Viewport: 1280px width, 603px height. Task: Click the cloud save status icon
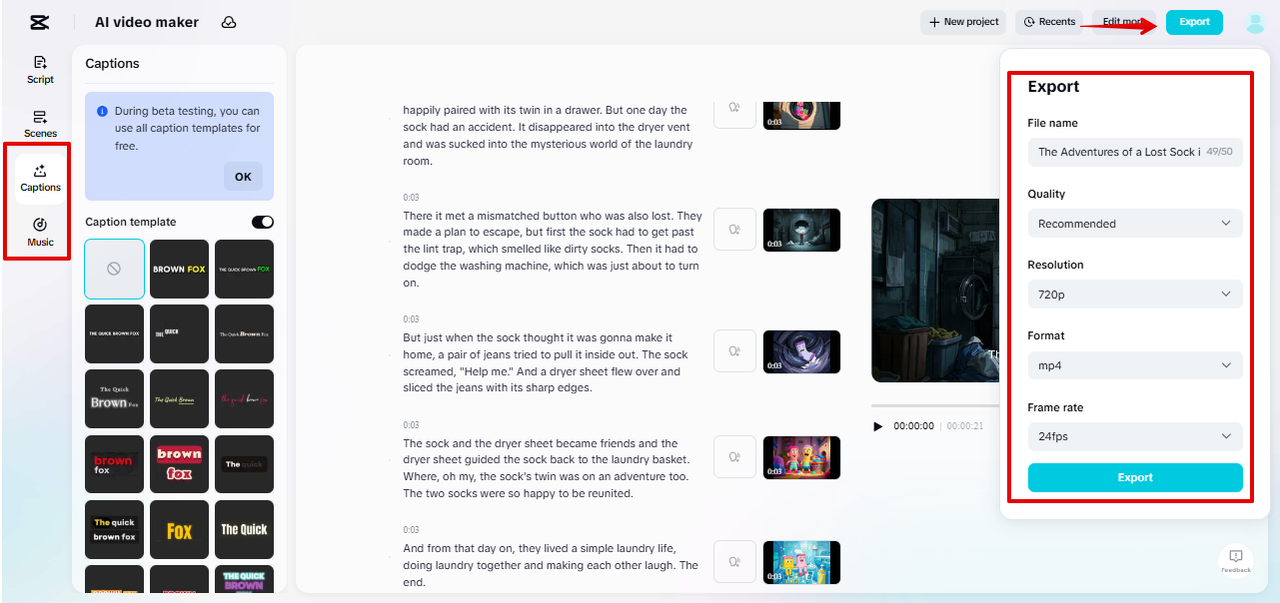(x=229, y=22)
